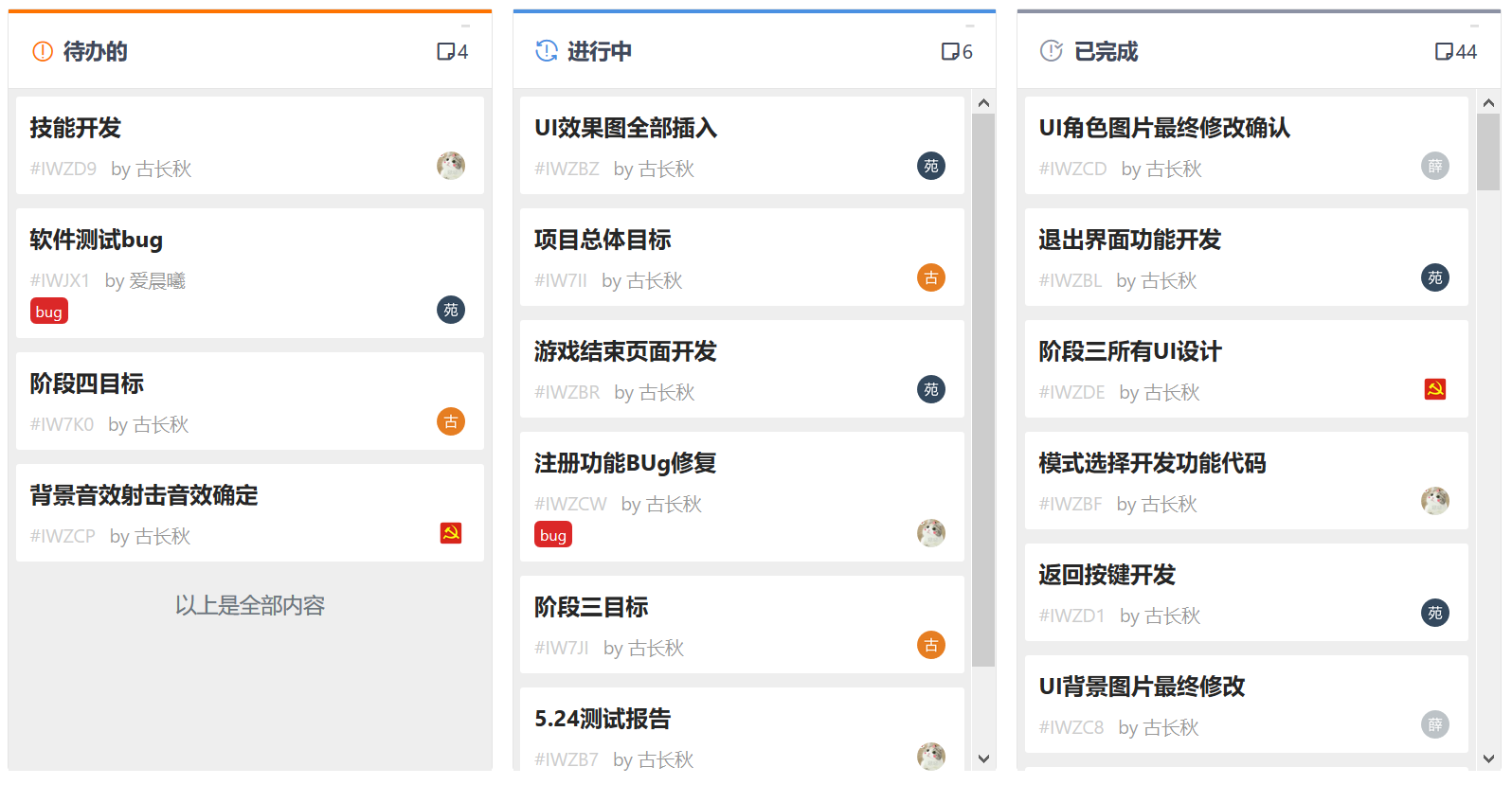
Task: Click issue ID #IWZBL
Action: point(1071,280)
